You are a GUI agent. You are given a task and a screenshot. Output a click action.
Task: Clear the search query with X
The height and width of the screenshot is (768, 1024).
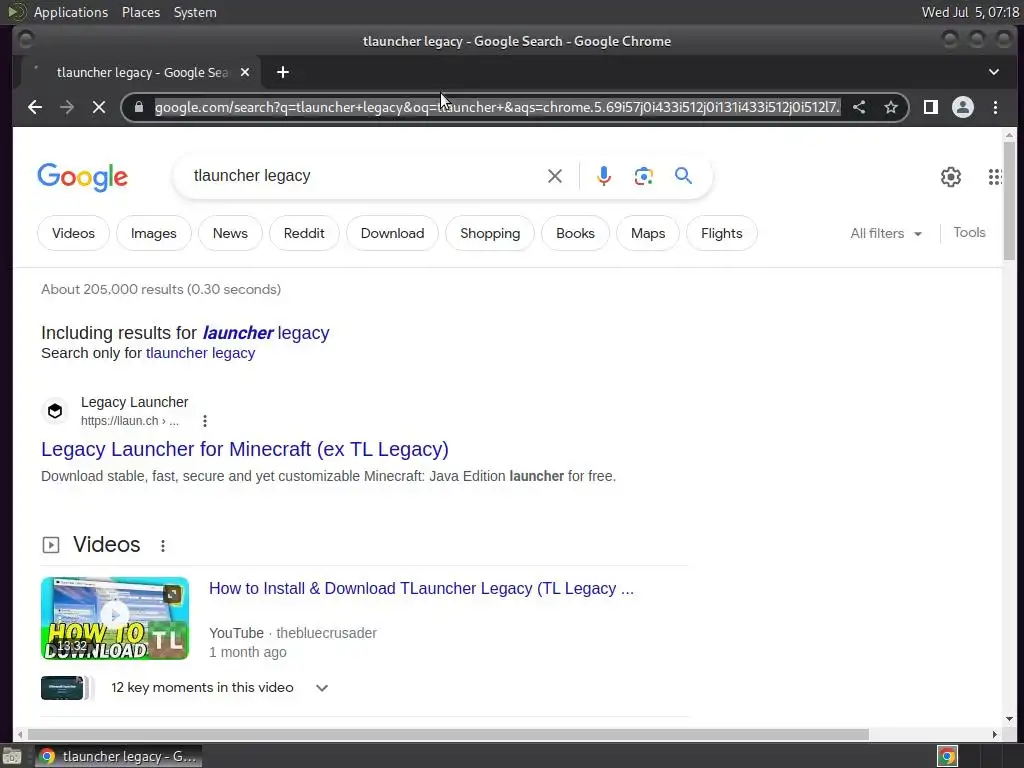pyautogui.click(x=554, y=176)
